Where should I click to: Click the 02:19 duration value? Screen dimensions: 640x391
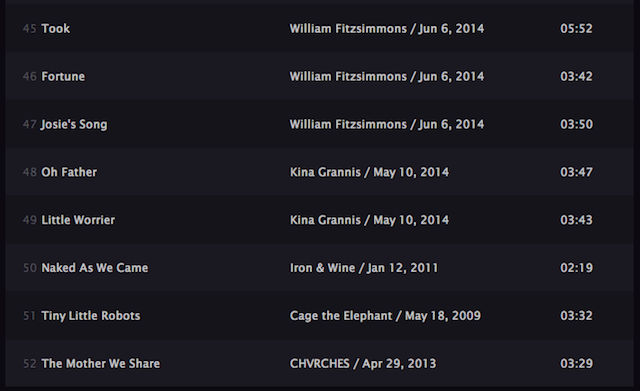pyautogui.click(x=576, y=268)
